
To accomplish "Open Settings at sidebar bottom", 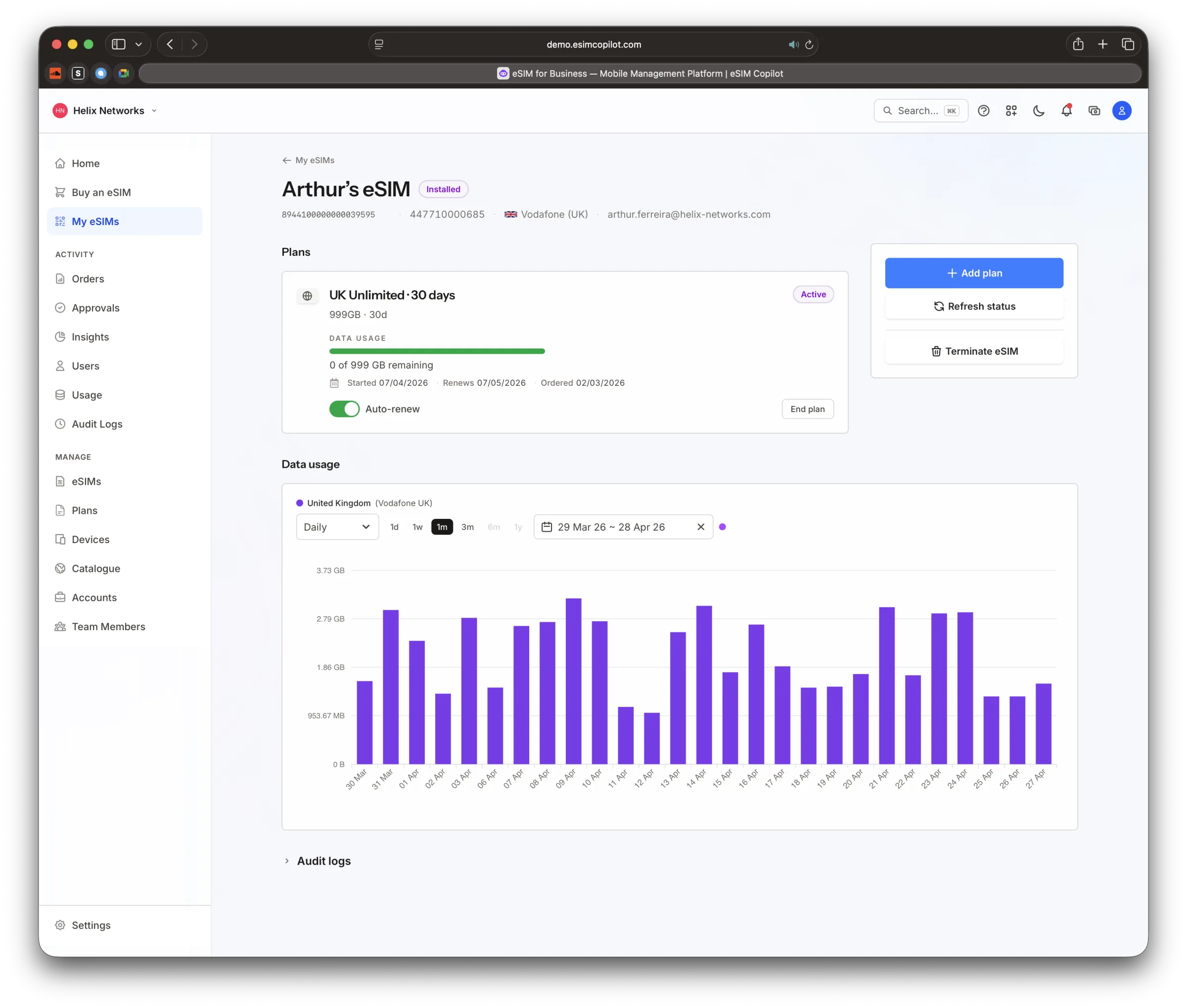I will (x=125, y=925).
